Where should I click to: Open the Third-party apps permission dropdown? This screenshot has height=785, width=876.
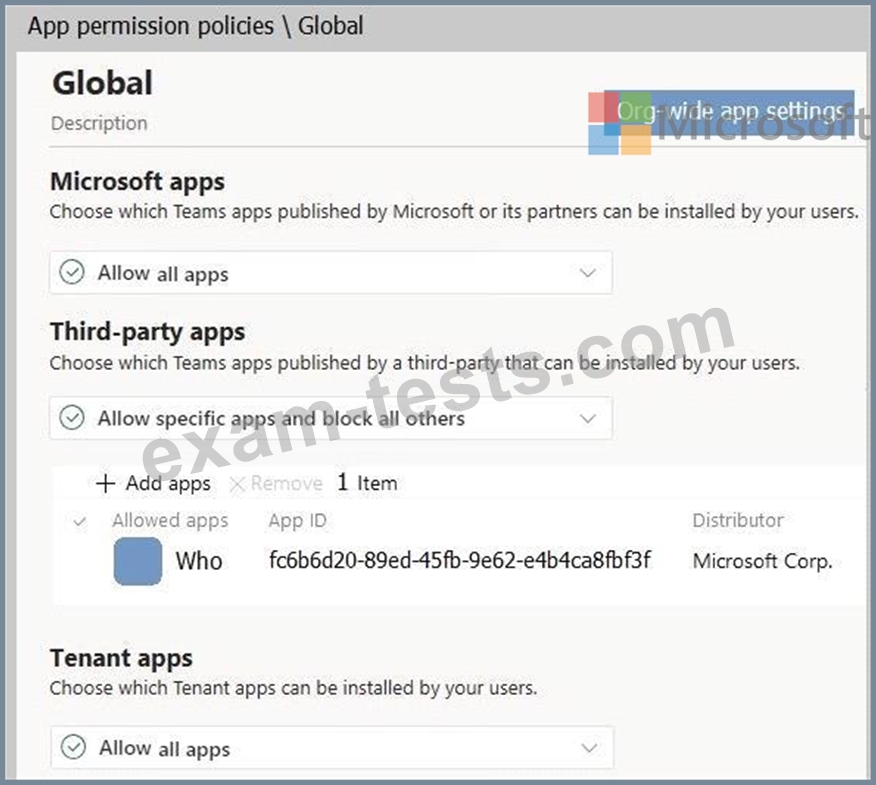(331, 418)
